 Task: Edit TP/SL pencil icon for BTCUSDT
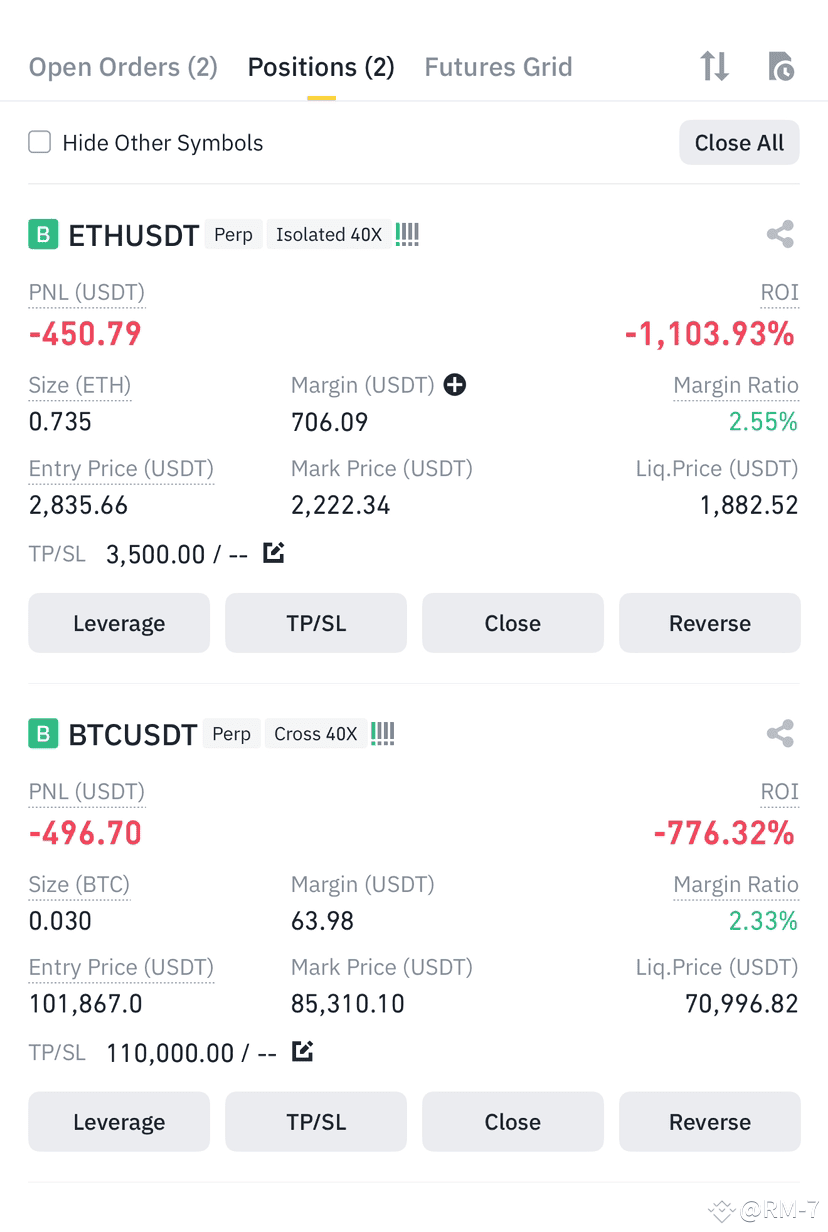(302, 1051)
